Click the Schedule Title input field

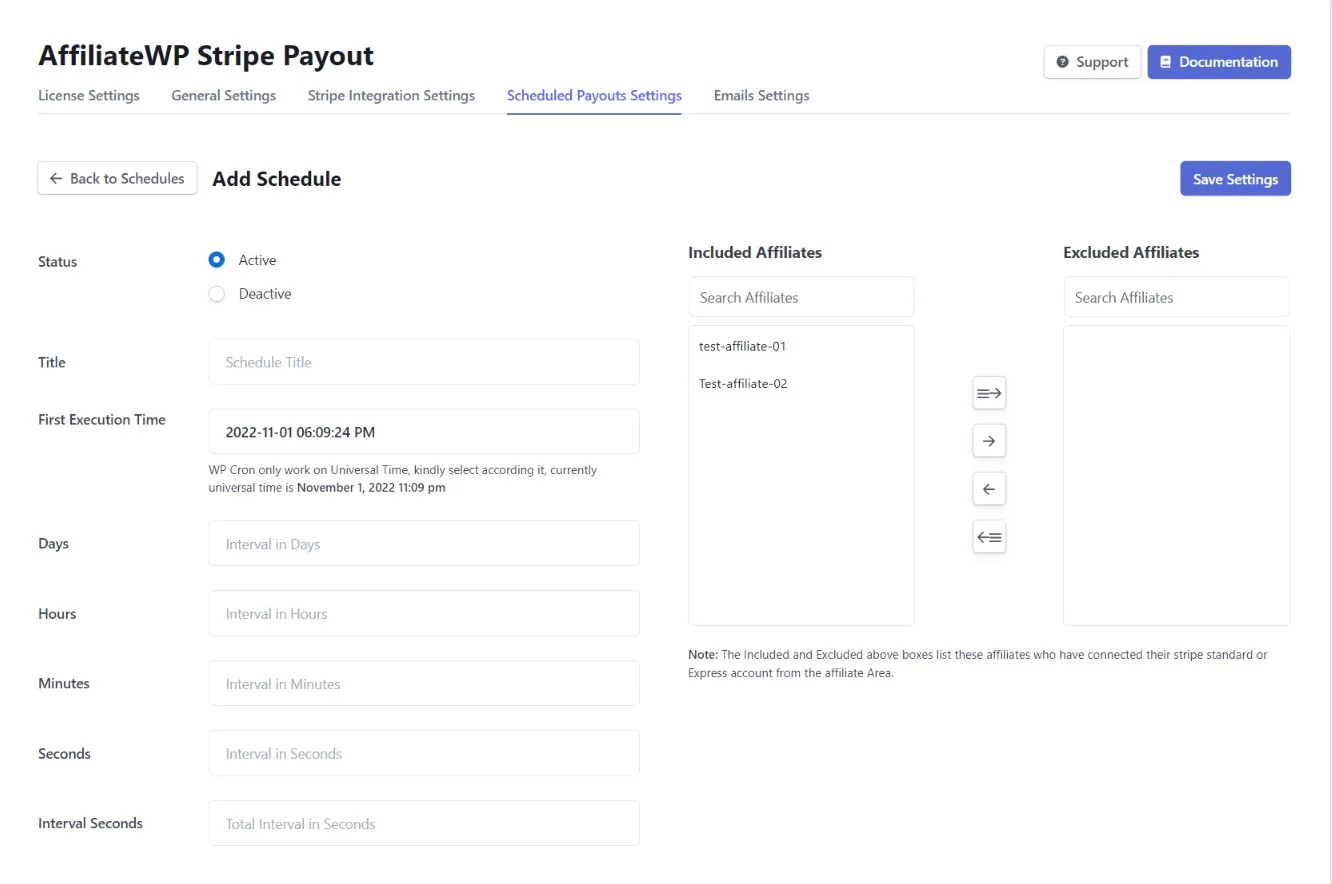coord(423,362)
